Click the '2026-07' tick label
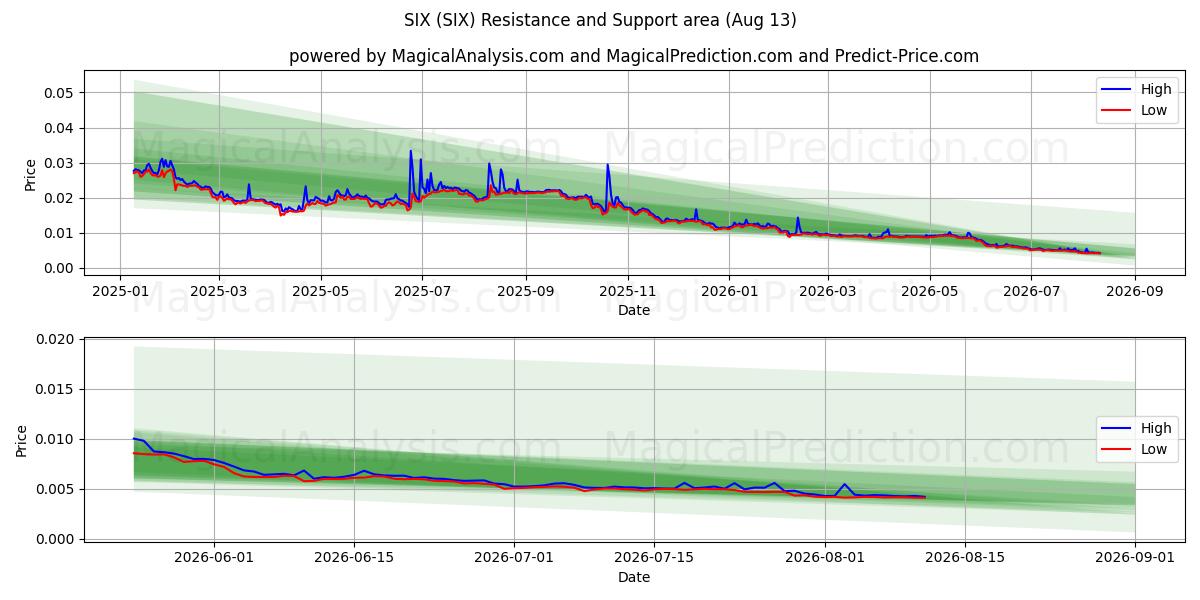 coord(1031,291)
